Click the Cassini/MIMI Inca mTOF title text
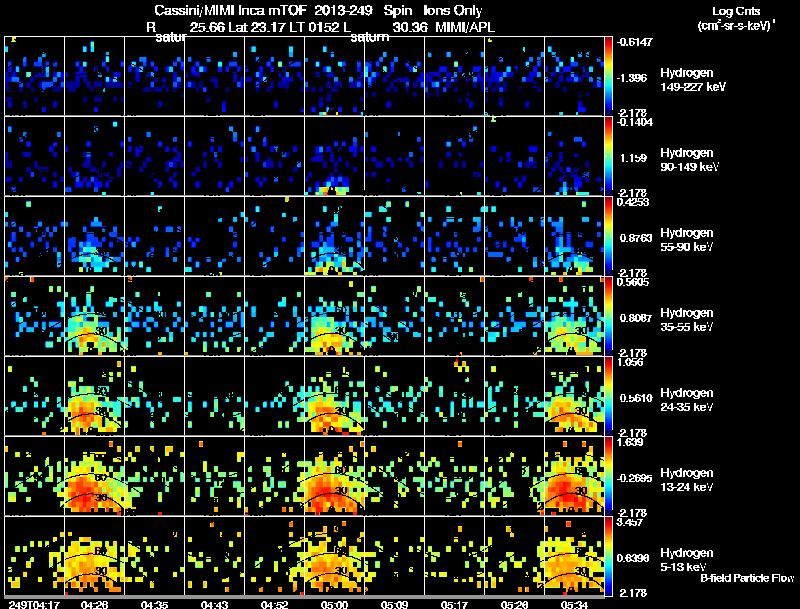Screen dimensions: 800x609 [x=230, y=10]
